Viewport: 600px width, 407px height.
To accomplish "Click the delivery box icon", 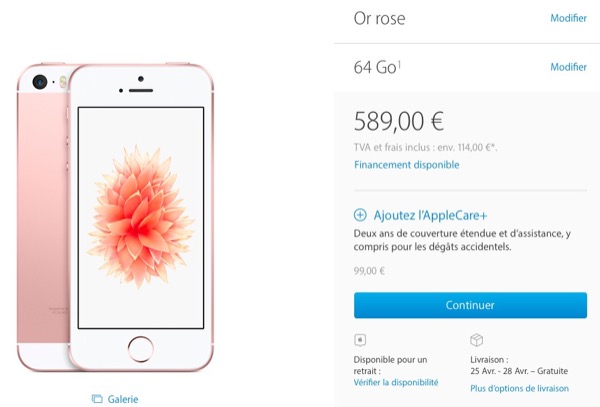I will pyautogui.click(x=476, y=340).
